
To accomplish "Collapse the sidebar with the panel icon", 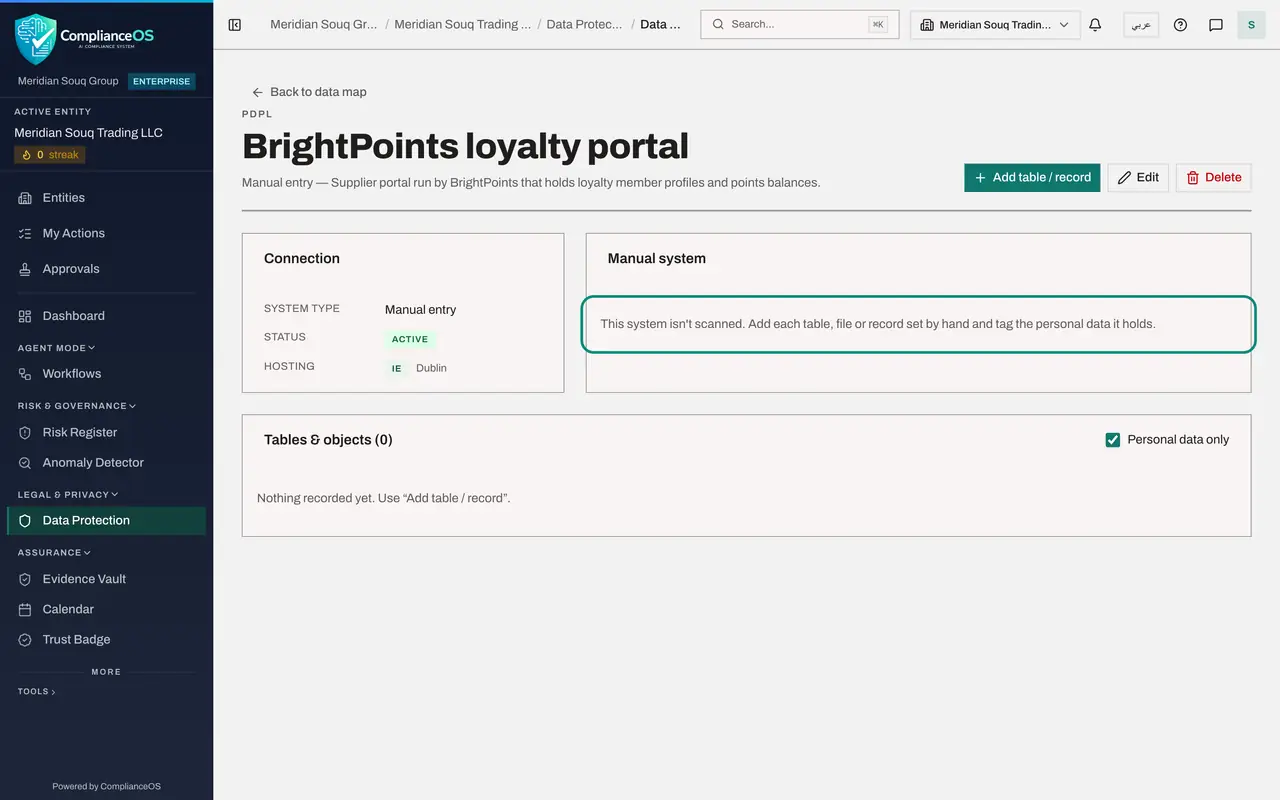I will tap(235, 25).
